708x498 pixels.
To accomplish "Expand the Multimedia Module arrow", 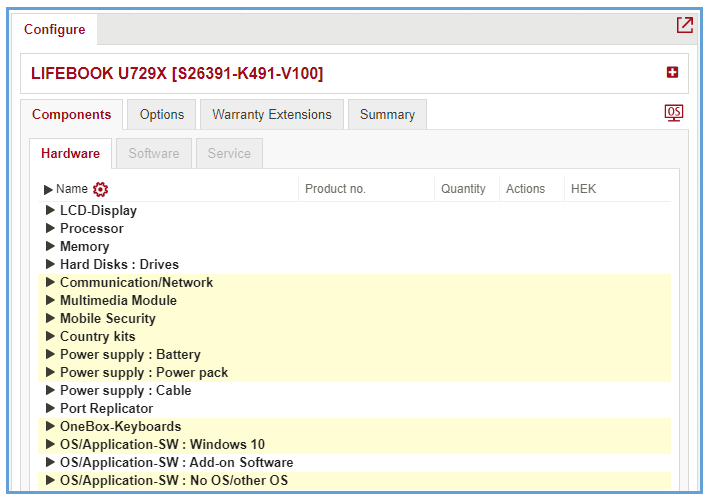I will tap(50, 300).
